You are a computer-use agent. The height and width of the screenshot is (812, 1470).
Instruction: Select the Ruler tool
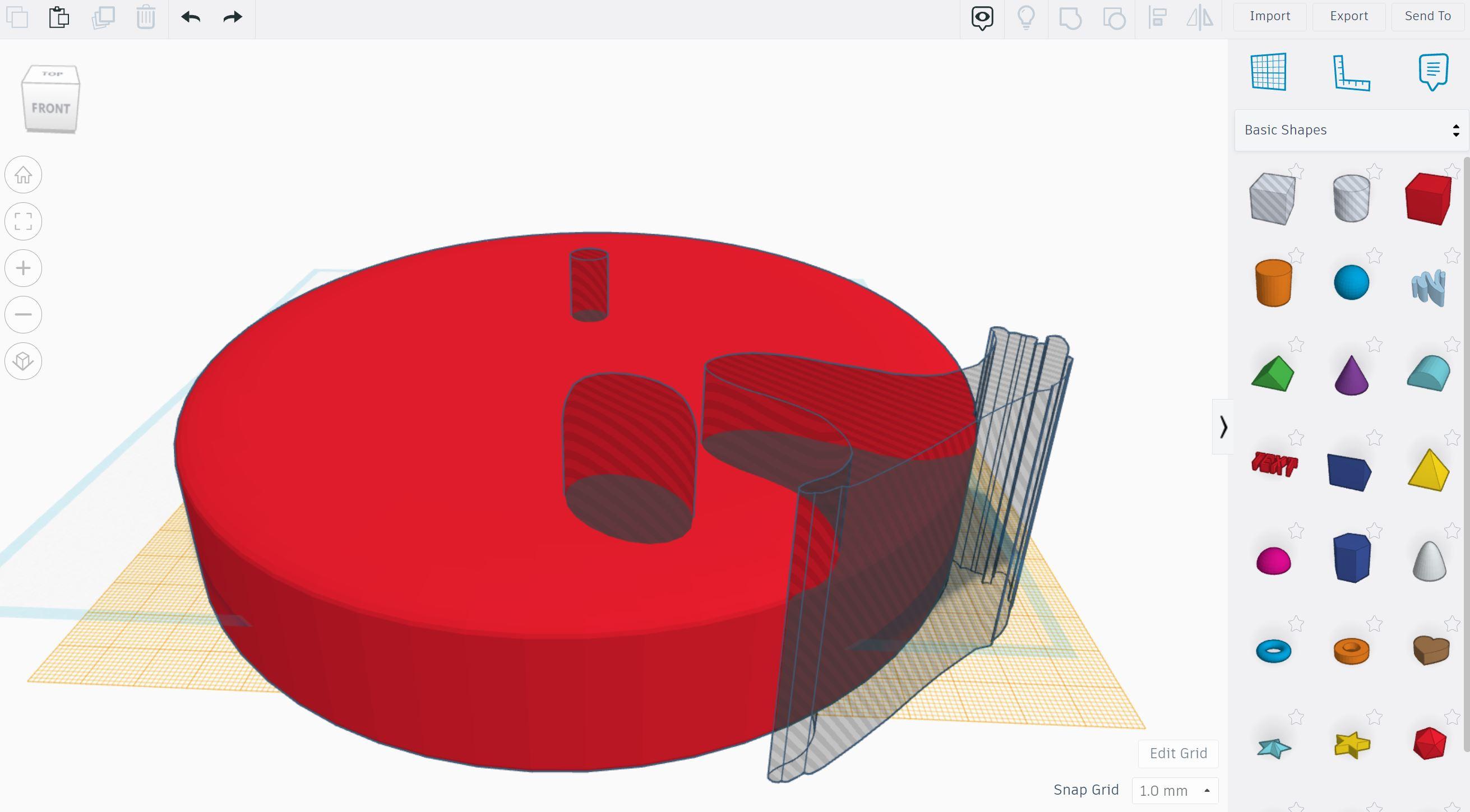[1351, 72]
